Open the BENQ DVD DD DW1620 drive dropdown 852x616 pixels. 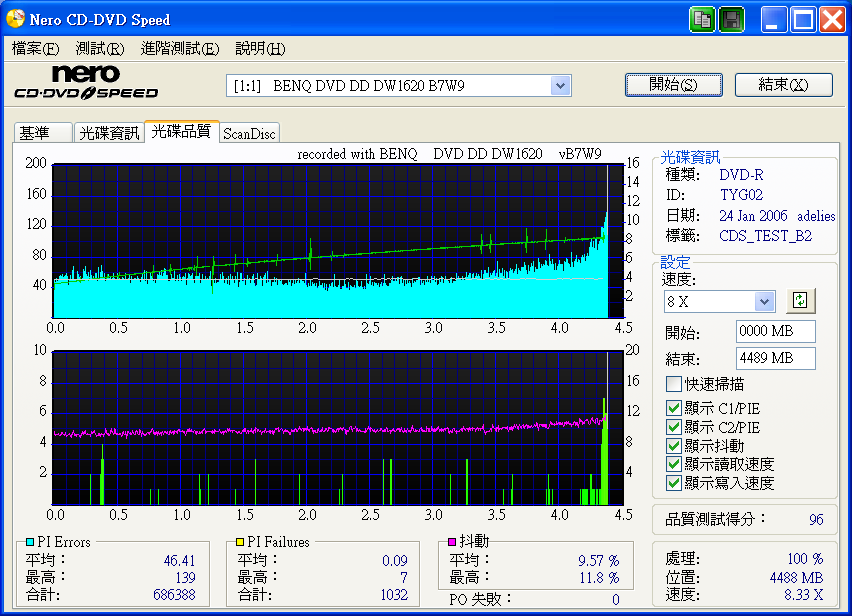pyautogui.click(x=560, y=86)
